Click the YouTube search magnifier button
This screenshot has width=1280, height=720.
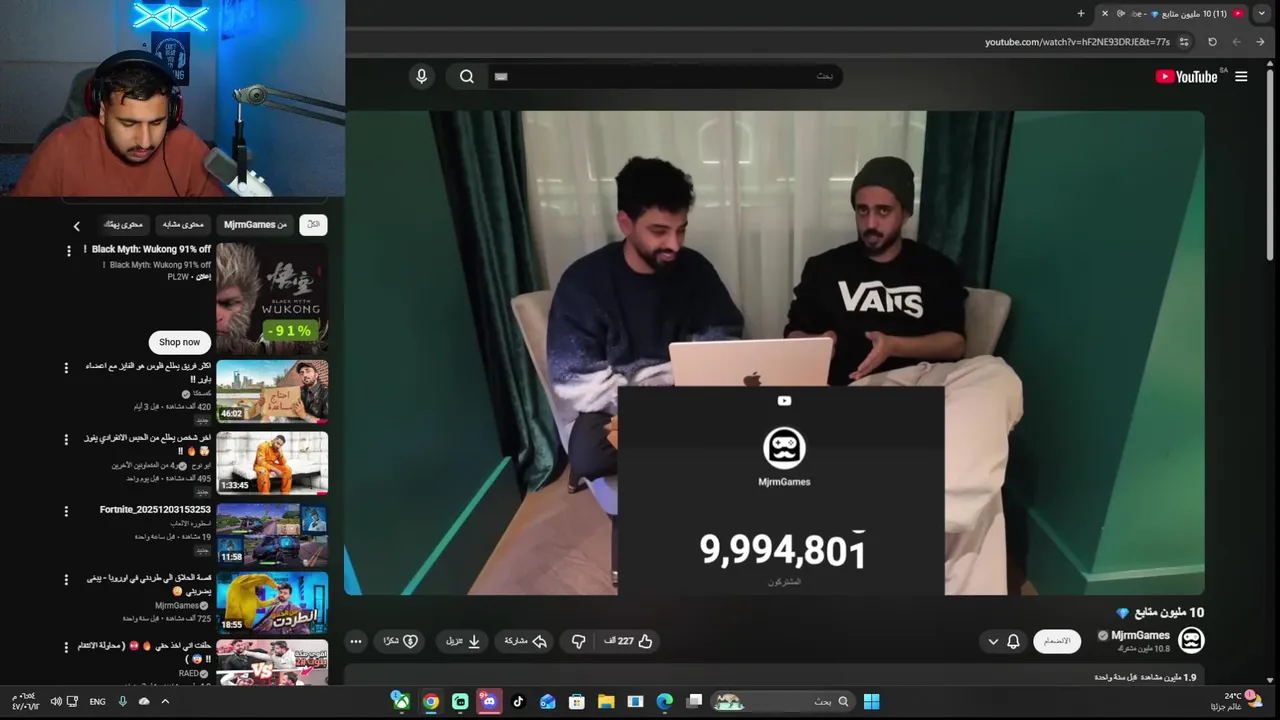(467, 76)
